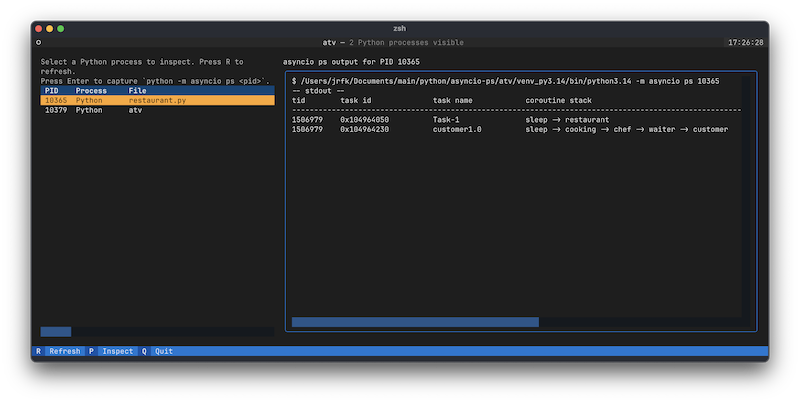Click the command palette circle icon in header

point(38,43)
